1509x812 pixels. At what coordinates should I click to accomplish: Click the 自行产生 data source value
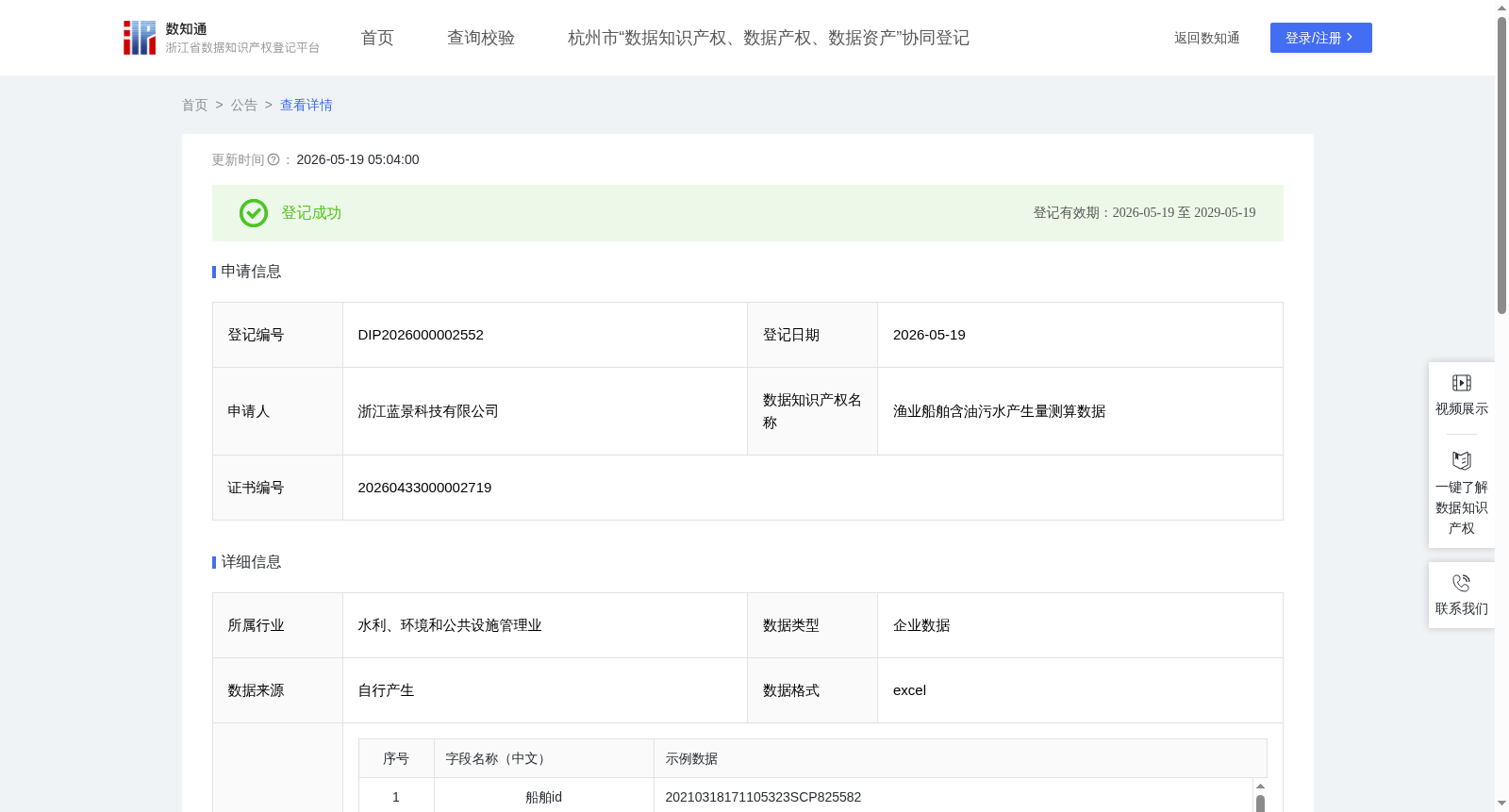click(386, 690)
